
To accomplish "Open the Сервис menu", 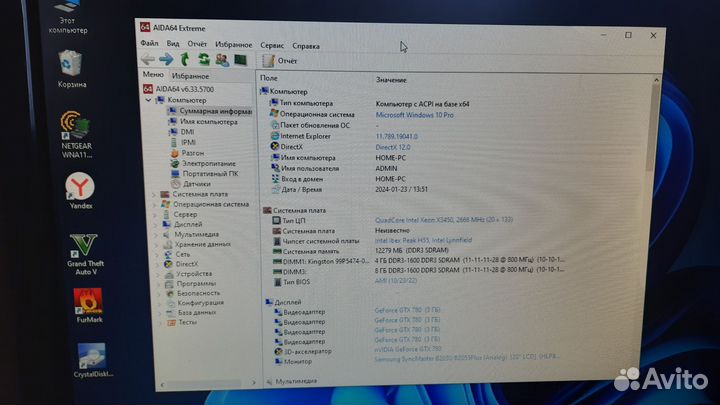I will pyautogui.click(x=271, y=45).
